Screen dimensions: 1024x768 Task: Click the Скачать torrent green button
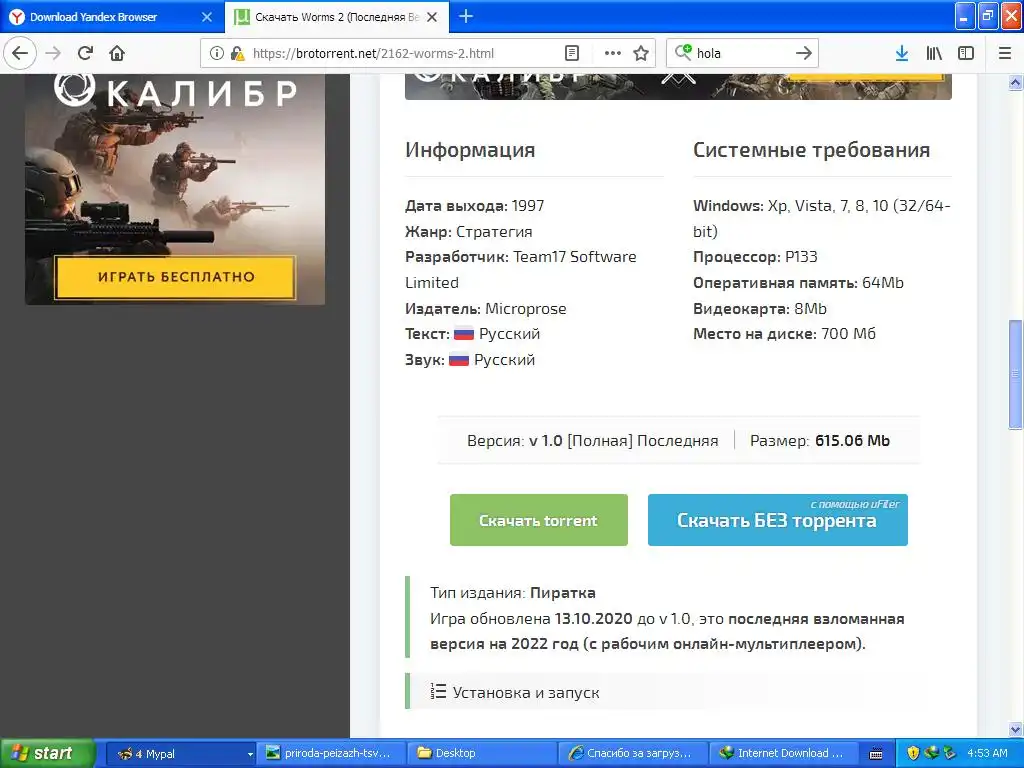pyautogui.click(x=538, y=520)
